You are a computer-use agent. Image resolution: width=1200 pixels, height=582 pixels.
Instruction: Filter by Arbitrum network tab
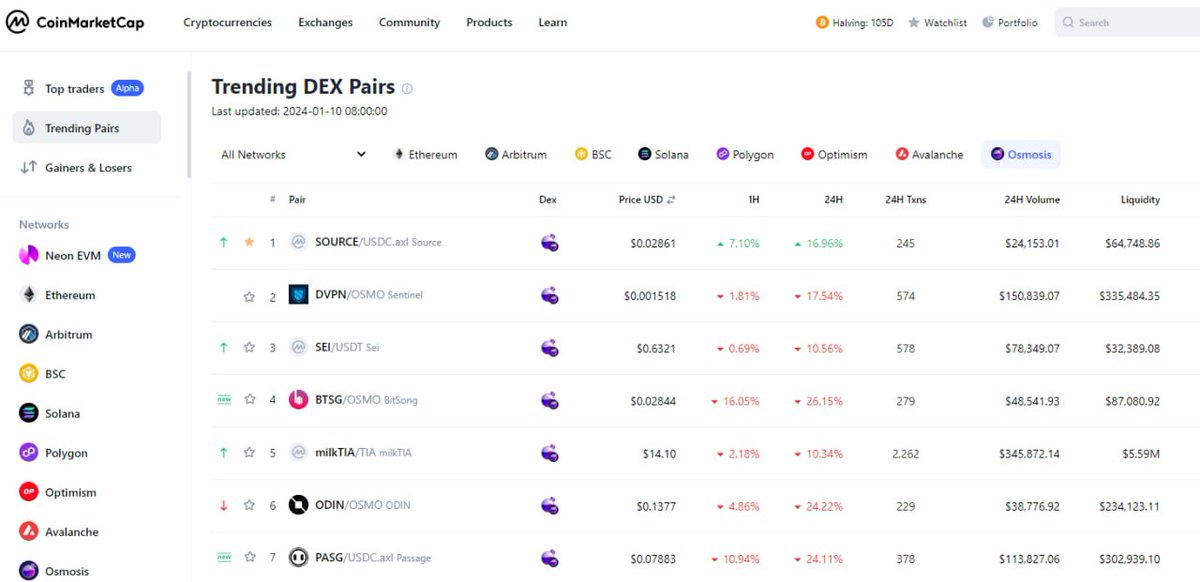click(x=516, y=154)
